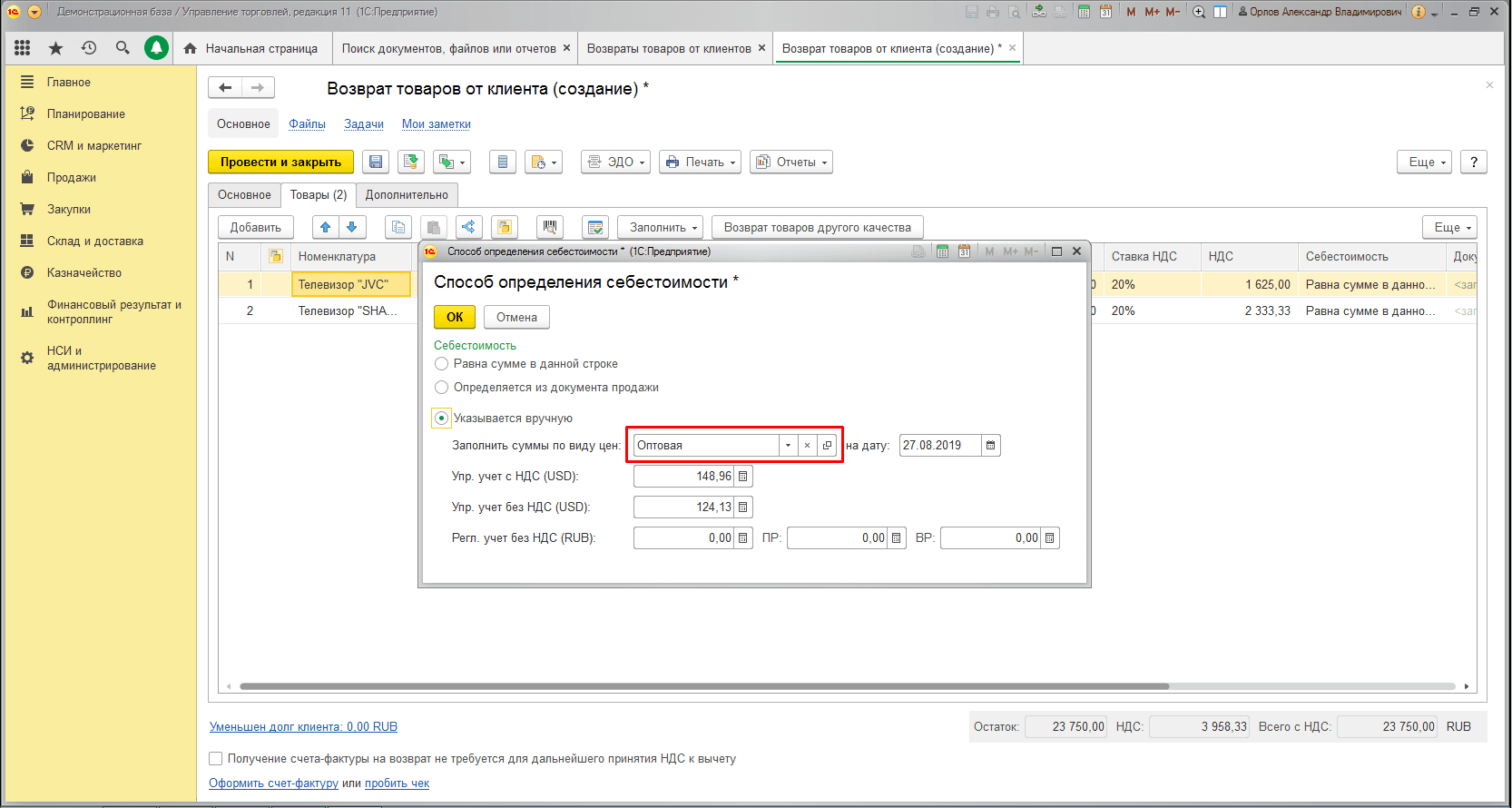Open the Отчеты dropdown menu
The width and height of the screenshot is (1512, 808).
(791, 162)
